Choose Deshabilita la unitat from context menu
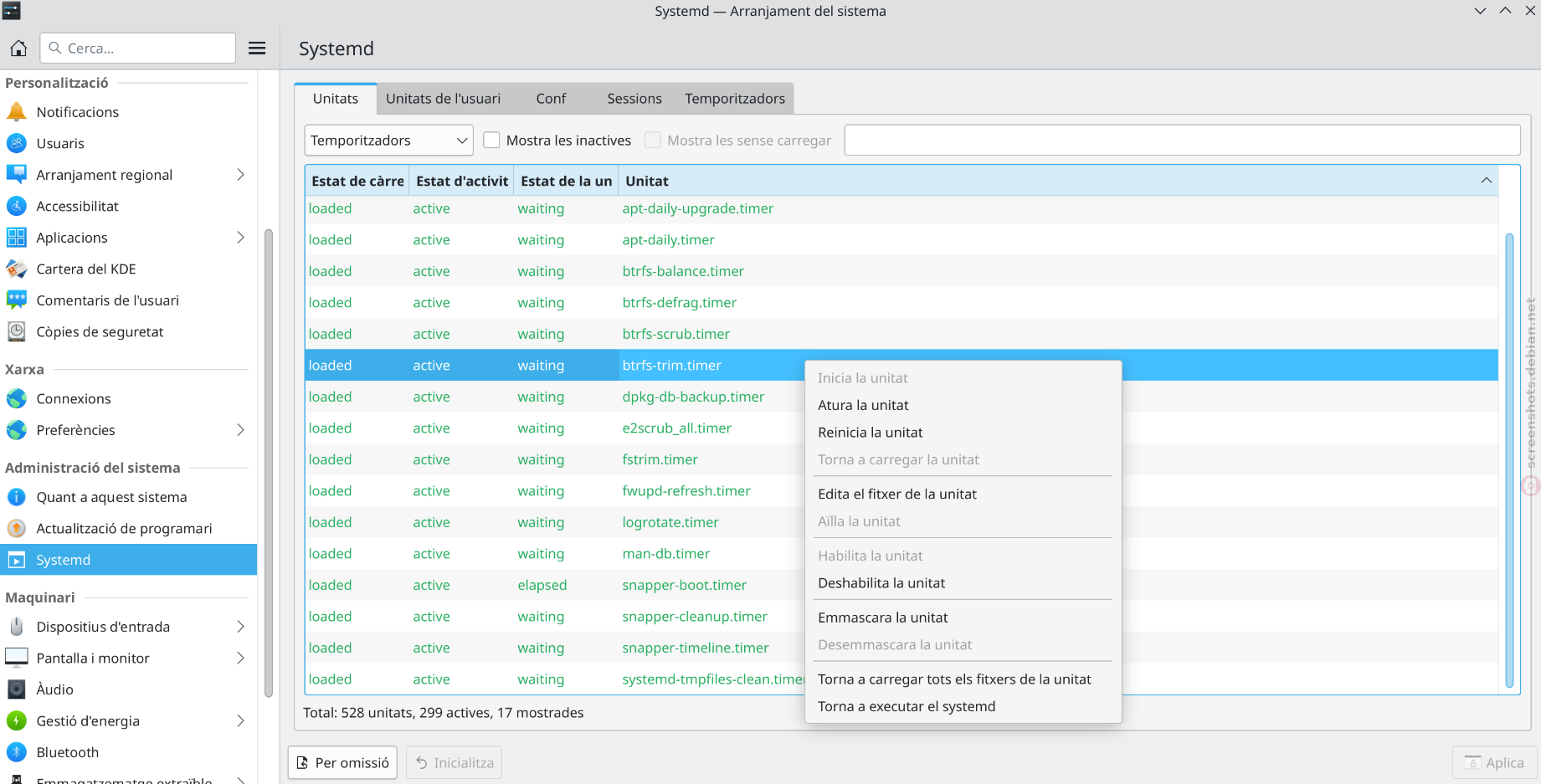Viewport: 1541px width, 784px height. click(x=963, y=583)
